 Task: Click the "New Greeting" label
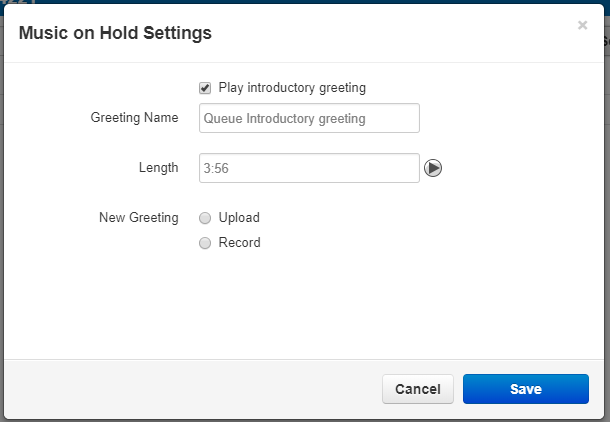[x=138, y=217]
